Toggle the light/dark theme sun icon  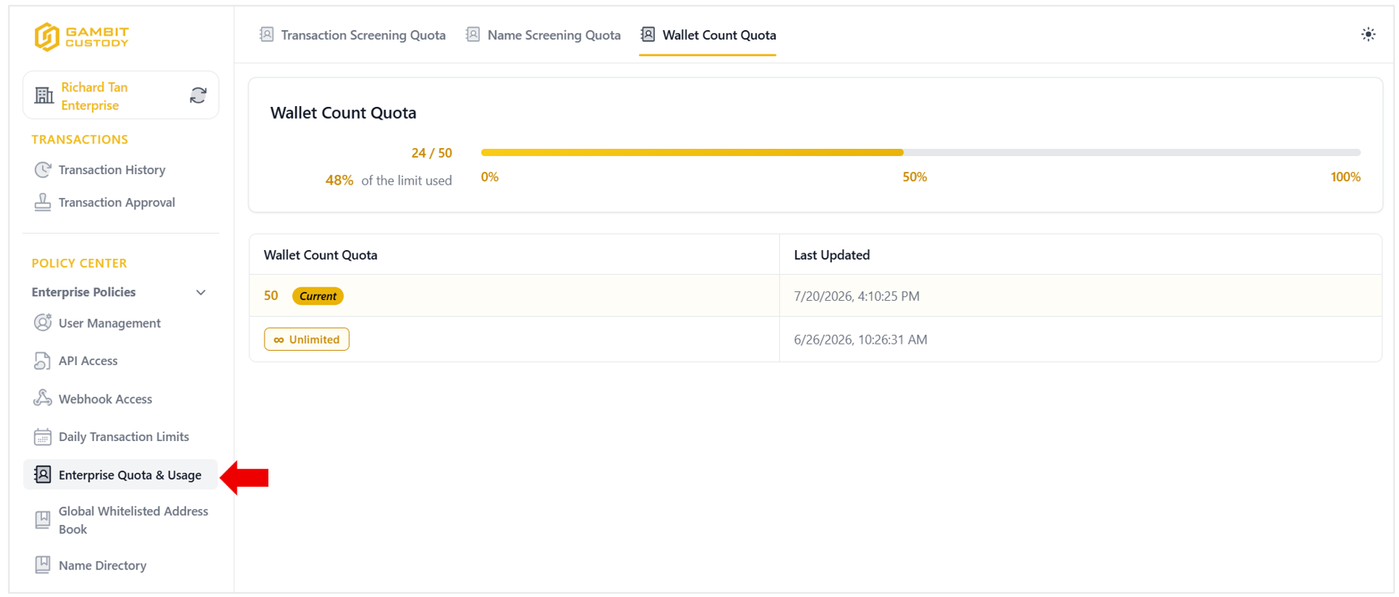coord(1368,34)
